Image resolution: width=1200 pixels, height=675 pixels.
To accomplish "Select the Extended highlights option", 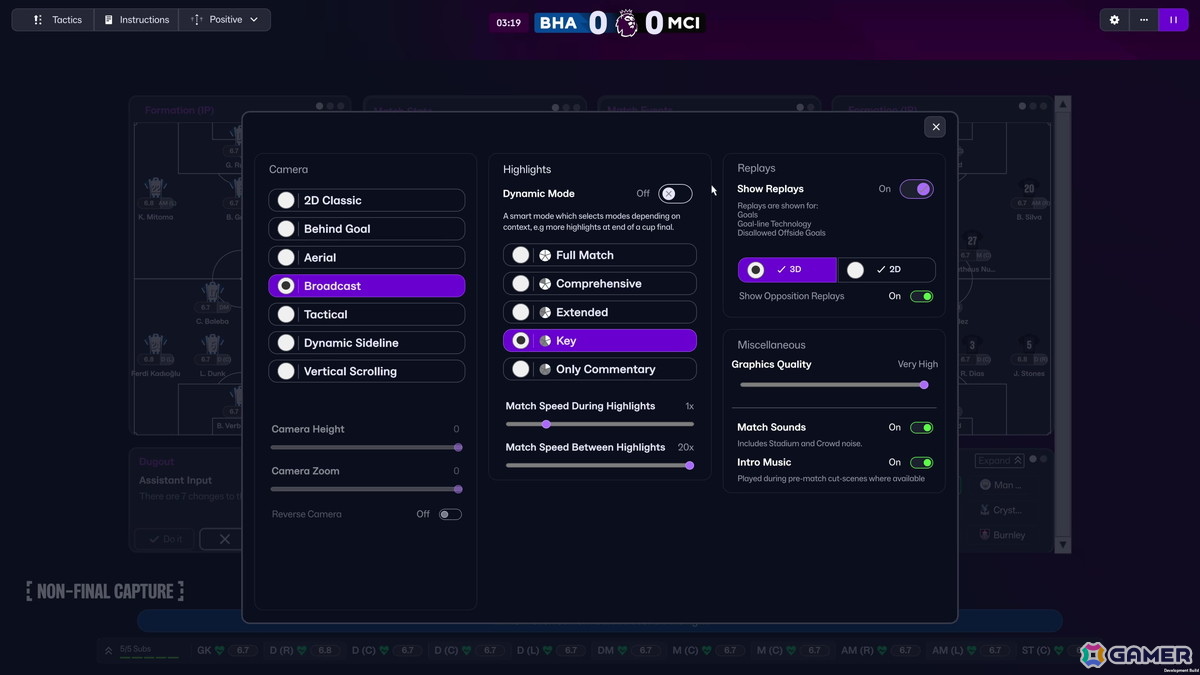I will click(599, 313).
